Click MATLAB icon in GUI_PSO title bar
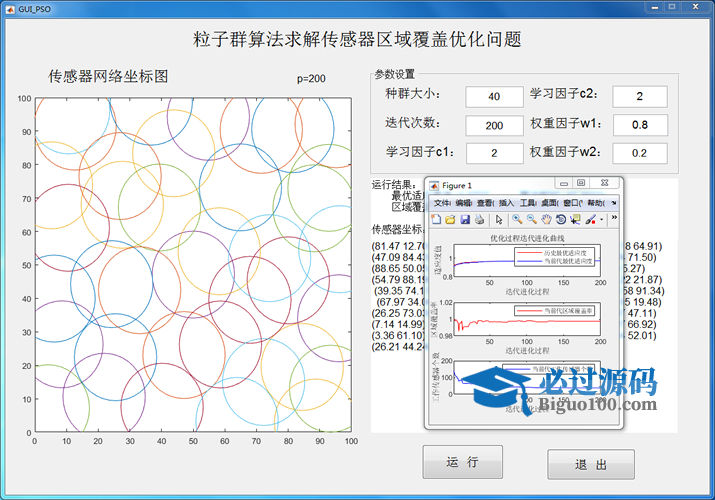This screenshot has height=500, width=715. [x=11, y=9]
